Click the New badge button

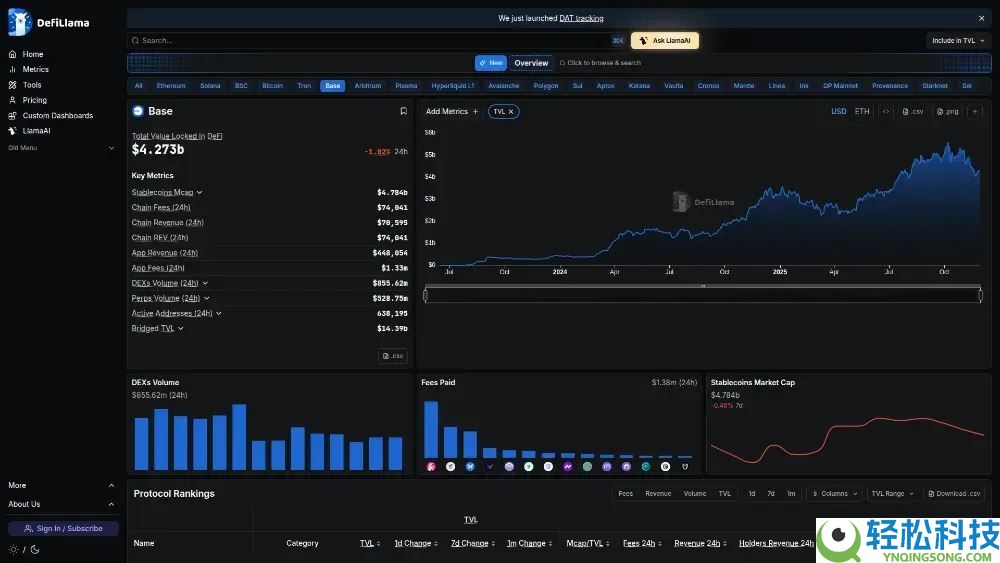coord(490,62)
